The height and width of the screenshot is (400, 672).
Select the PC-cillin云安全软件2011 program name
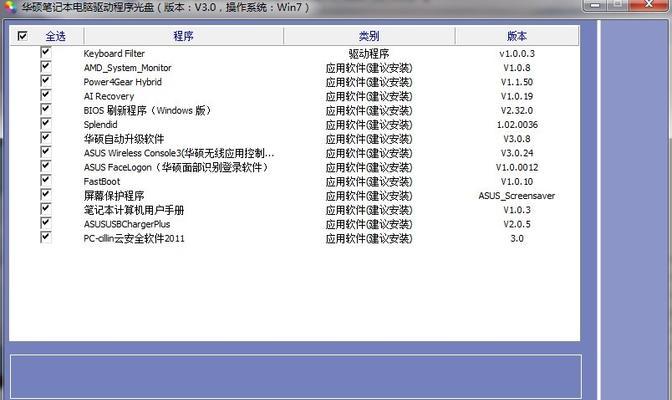point(134,238)
